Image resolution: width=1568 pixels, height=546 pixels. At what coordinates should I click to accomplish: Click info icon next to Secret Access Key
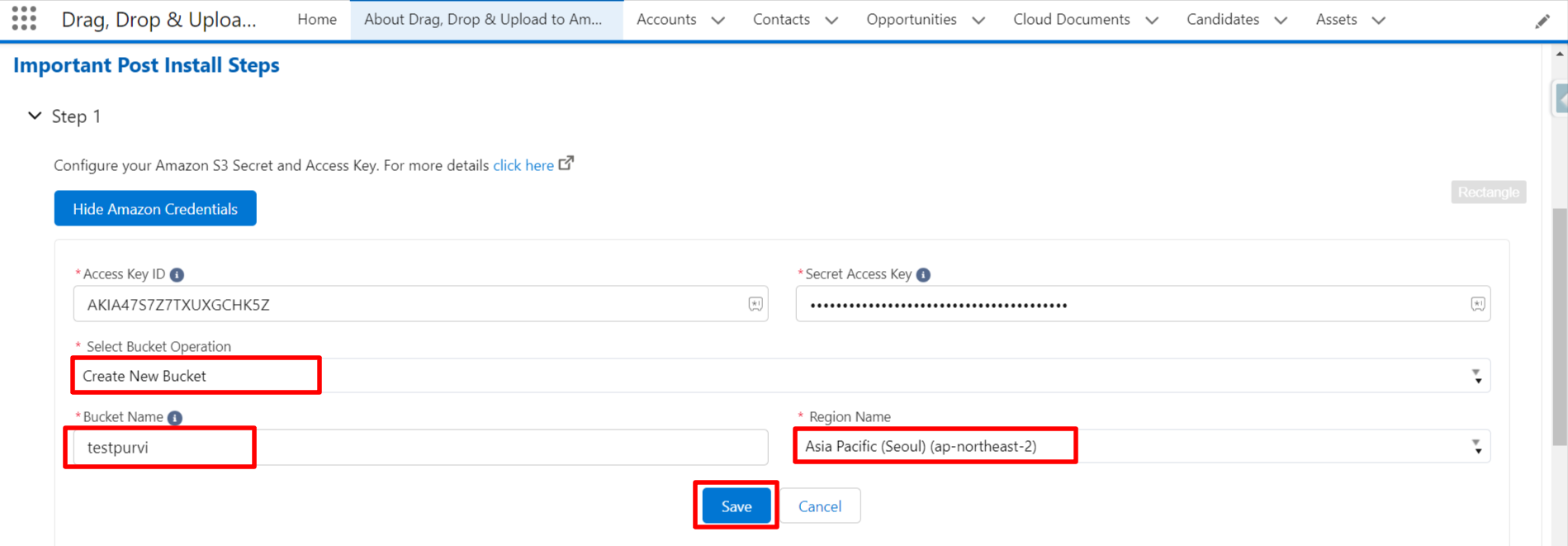click(923, 275)
